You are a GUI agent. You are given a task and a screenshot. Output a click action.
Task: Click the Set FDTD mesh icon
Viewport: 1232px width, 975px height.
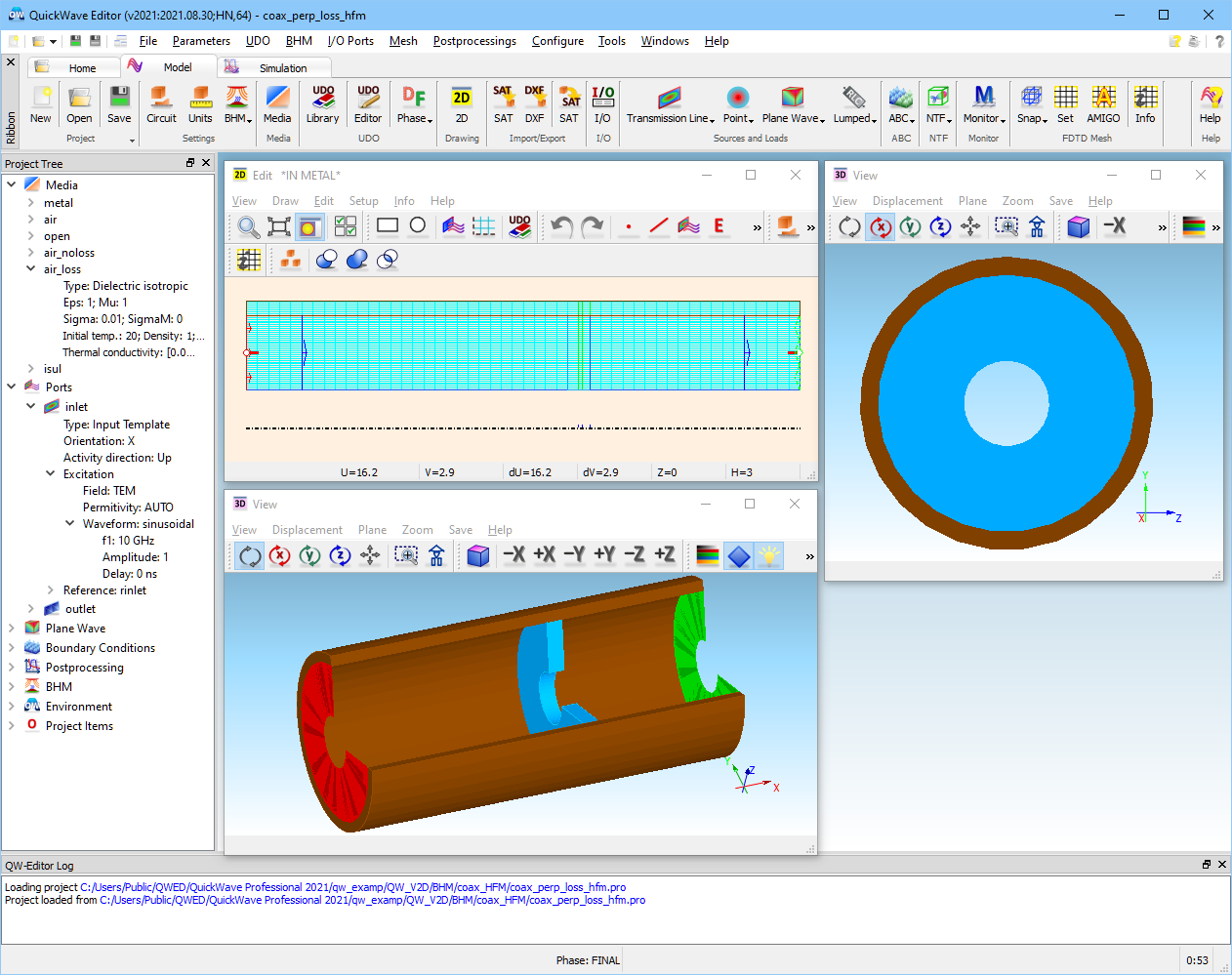point(1065,104)
